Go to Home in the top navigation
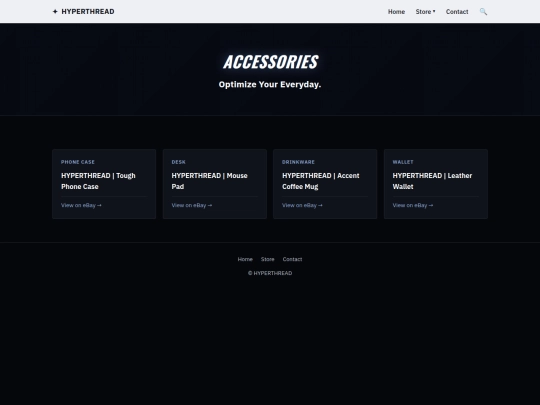 point(396,12)
